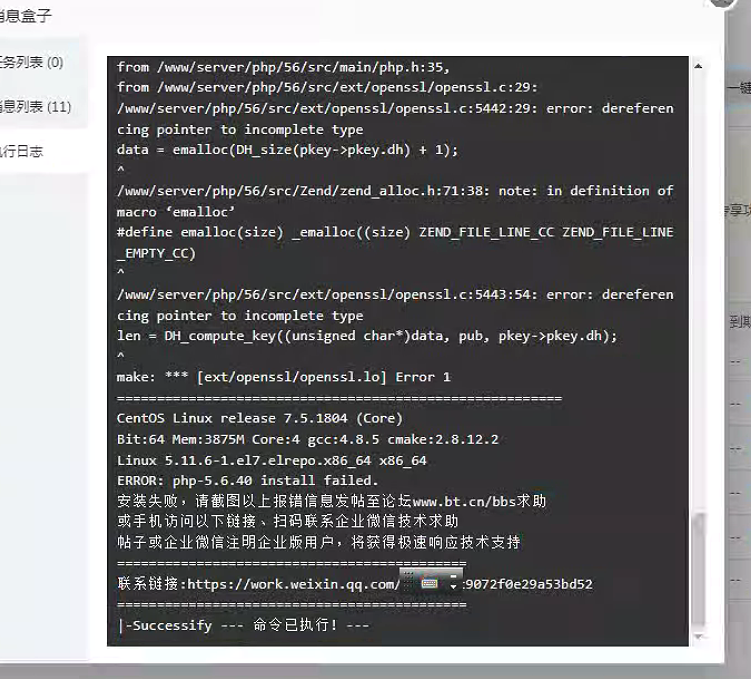Click the log scrollbar down arrow
The height and width of the screenshot is (679, 751).
[x=698, y=636]
